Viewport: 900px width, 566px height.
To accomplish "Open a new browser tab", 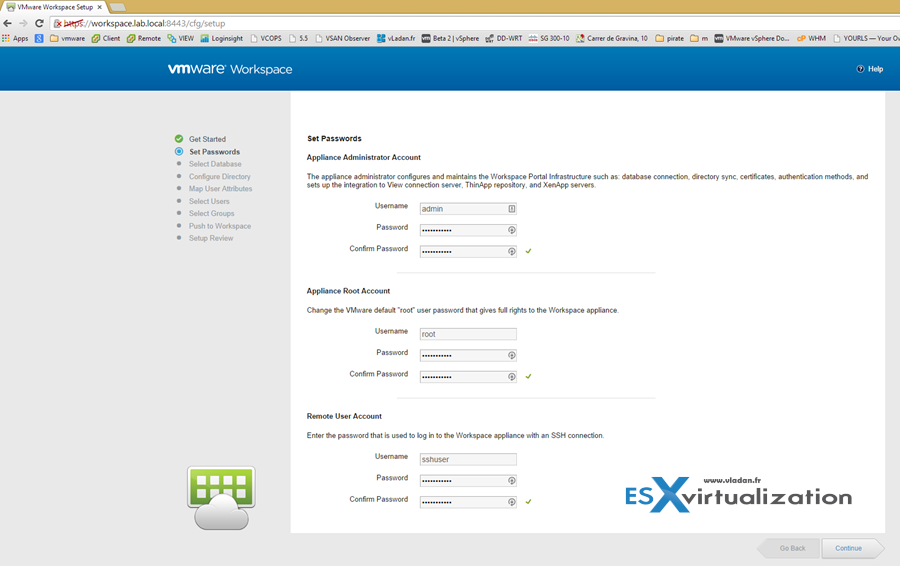I will pyautogui.click(x=117, y=7).
